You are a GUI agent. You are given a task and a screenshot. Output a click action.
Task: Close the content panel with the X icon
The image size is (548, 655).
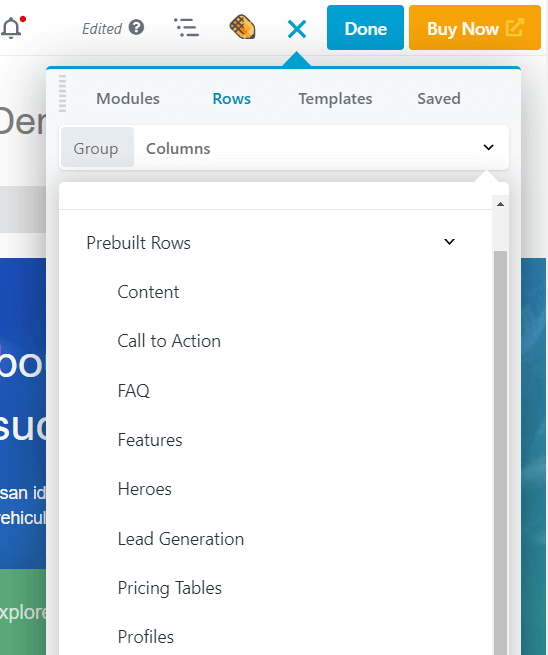click(297, 29)
